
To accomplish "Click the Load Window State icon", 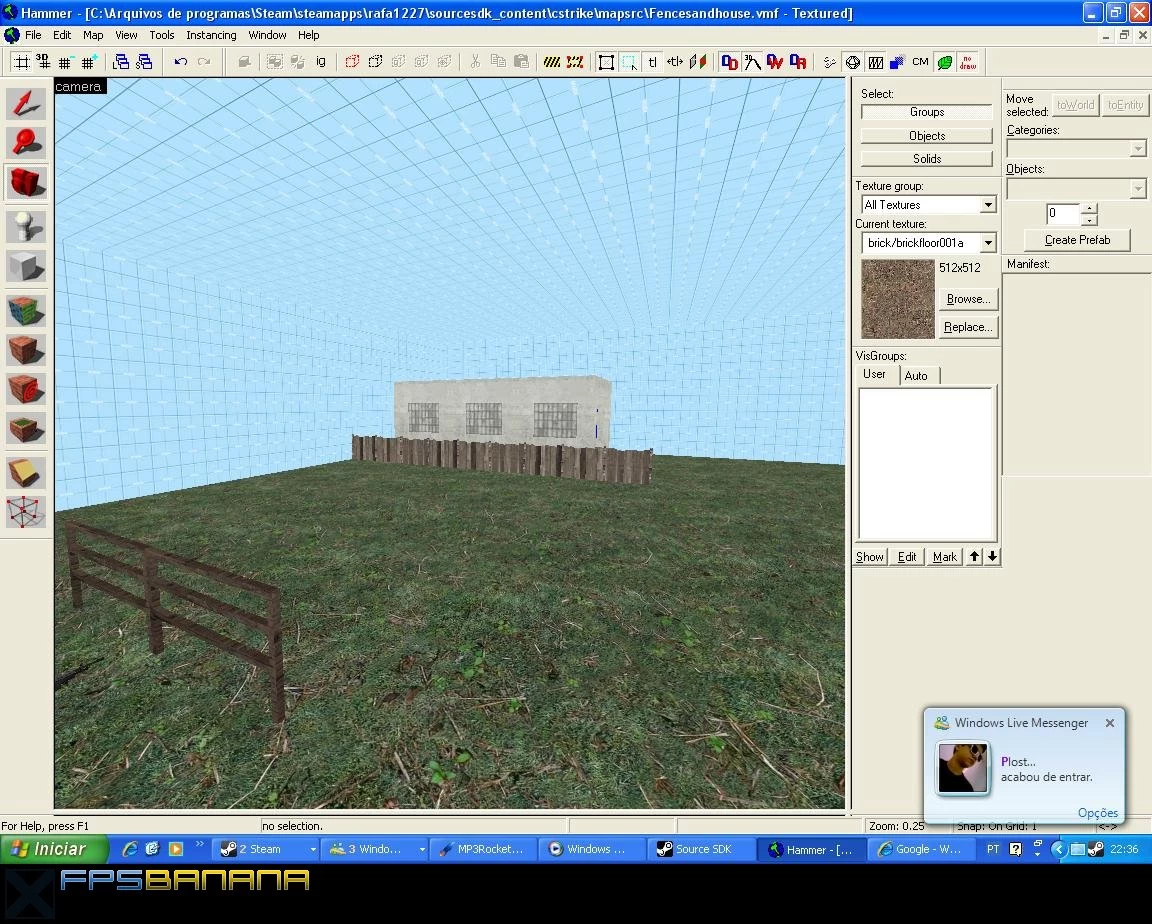I will 121,62.
